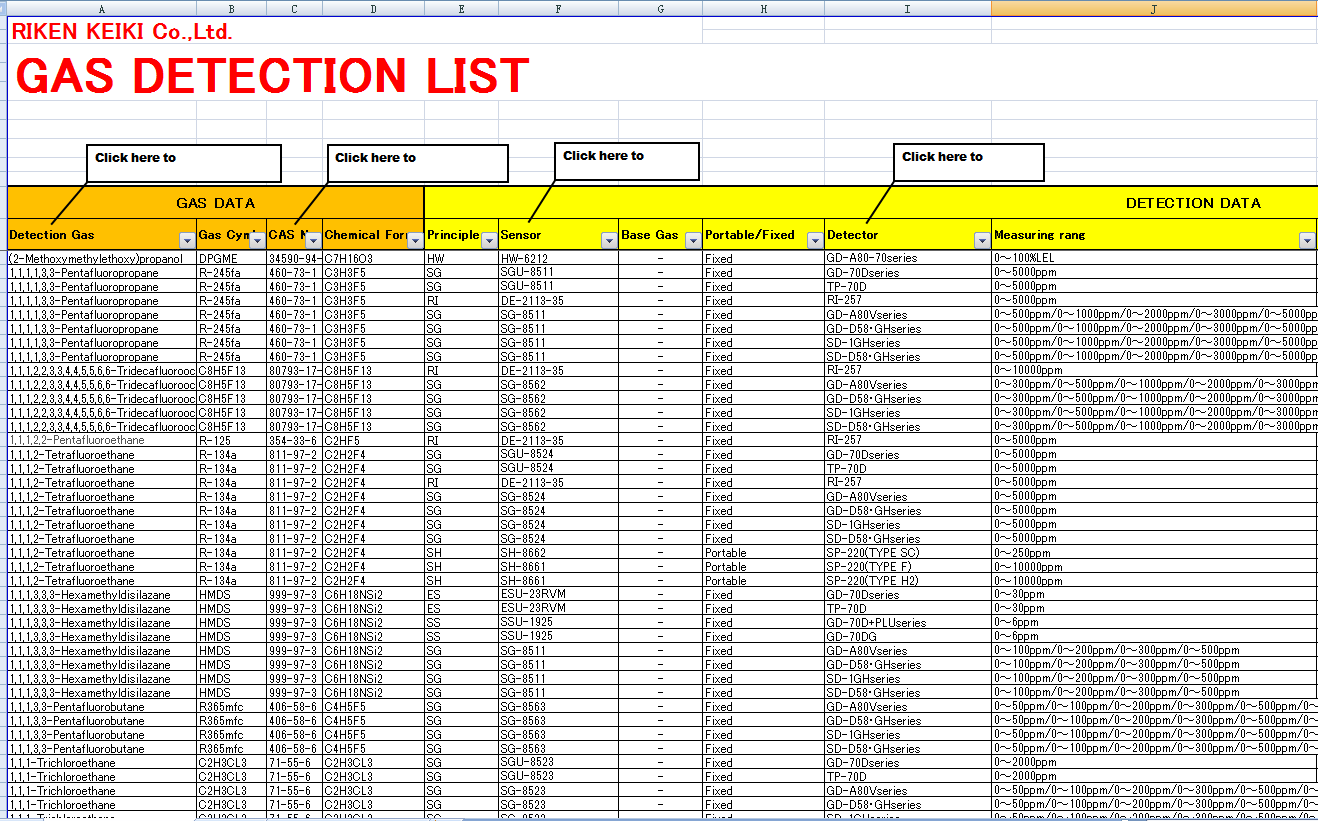Select column C header
The width and height of the screenshot is (1318, 821).
click(294, 8)
